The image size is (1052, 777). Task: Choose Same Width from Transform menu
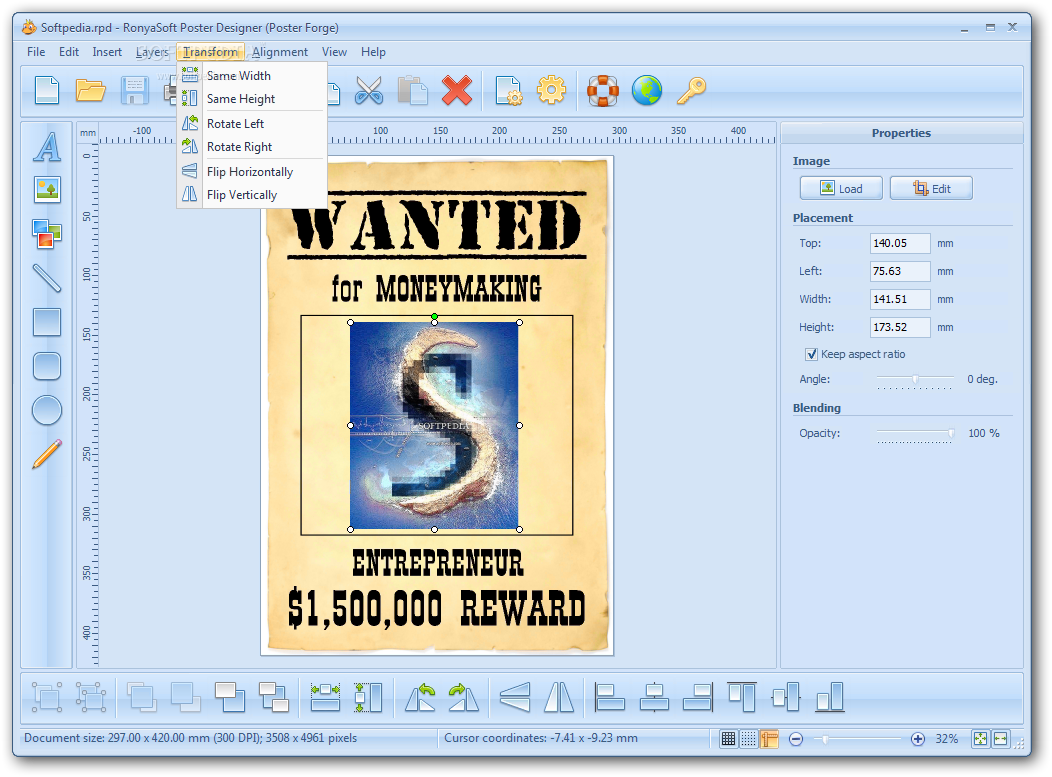coord(252,76)
